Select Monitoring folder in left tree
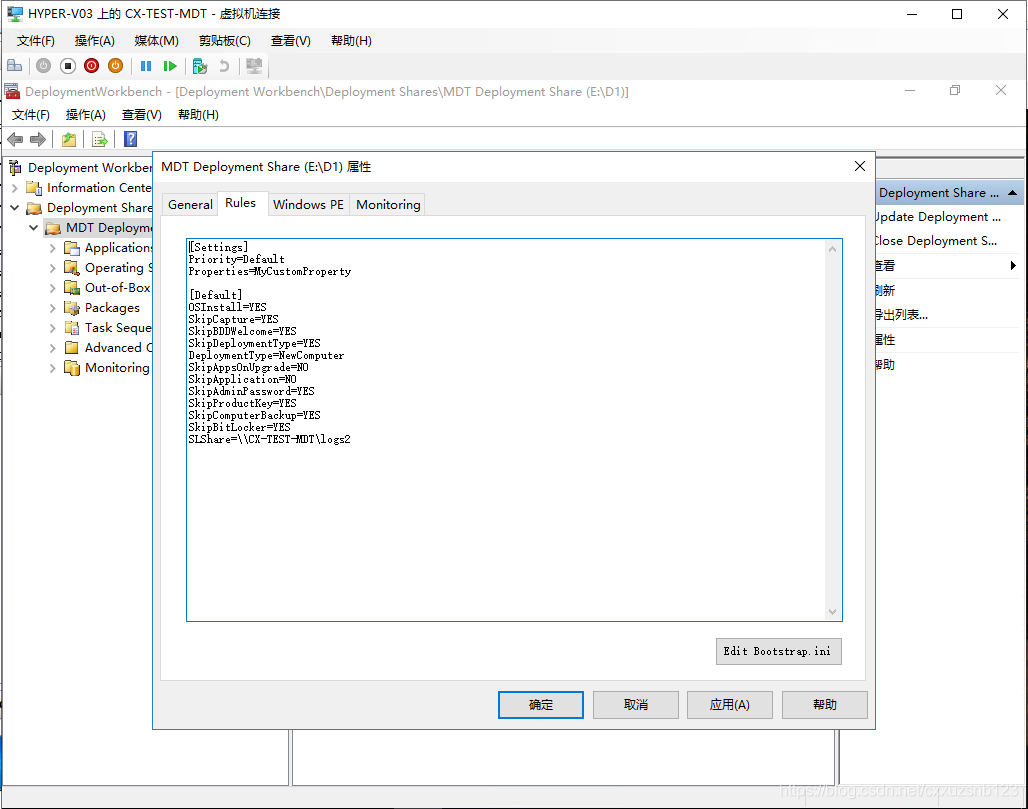This screenshot has width=1028, height=809. [x=107, y=368]
